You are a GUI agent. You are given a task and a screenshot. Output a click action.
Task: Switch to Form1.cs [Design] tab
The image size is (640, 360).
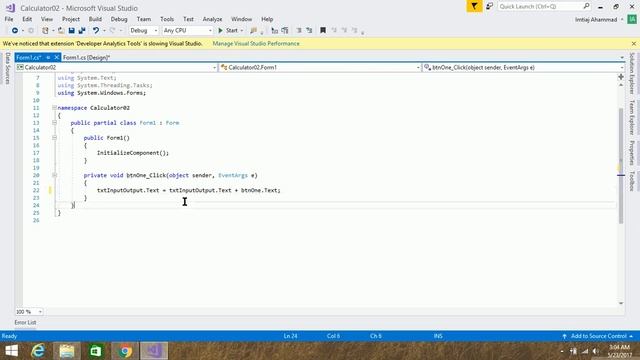[x=87, y=58]
